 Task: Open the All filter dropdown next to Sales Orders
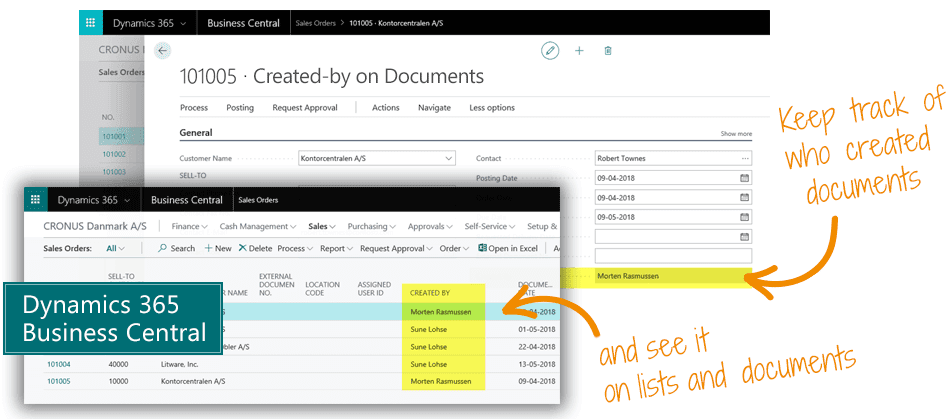coord(115,248)
